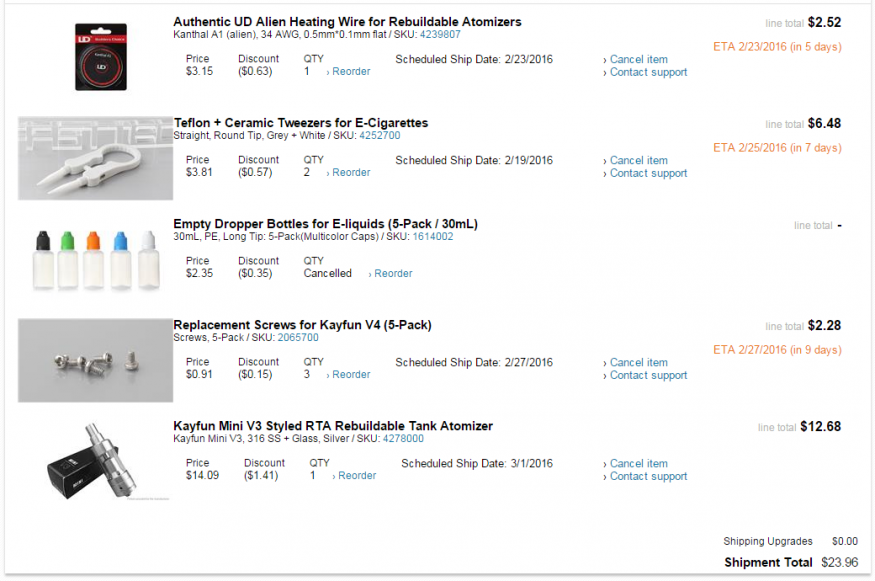Reorder the cancelled Empty Dropper Bottles

click(393, 273)
